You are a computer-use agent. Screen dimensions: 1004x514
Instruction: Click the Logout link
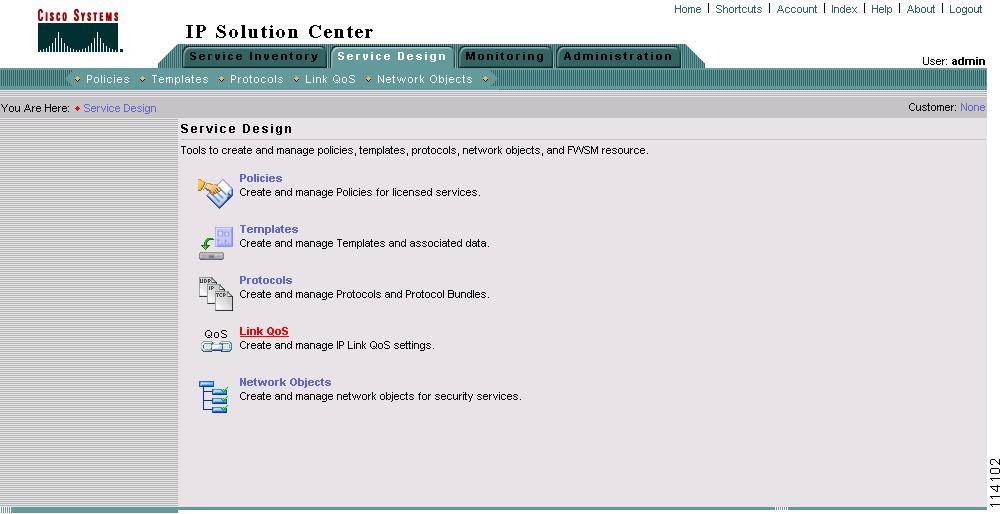[966, 9]
